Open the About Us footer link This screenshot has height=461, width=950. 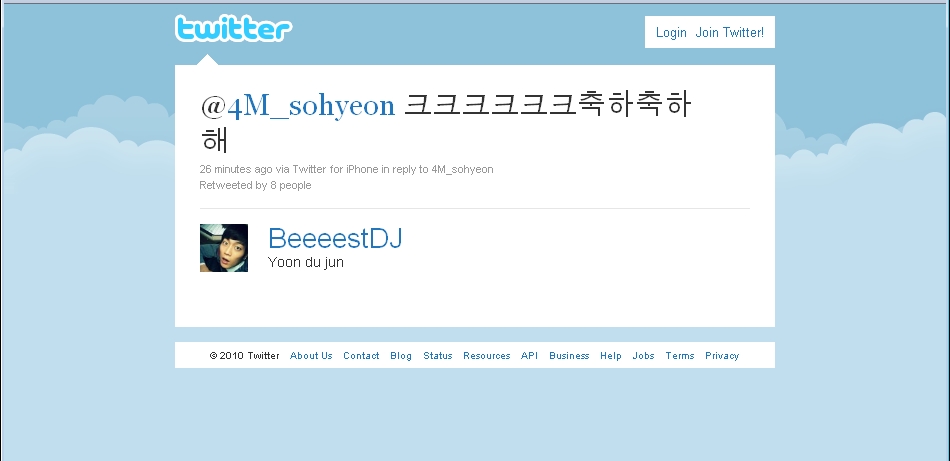tap(311, 356)
